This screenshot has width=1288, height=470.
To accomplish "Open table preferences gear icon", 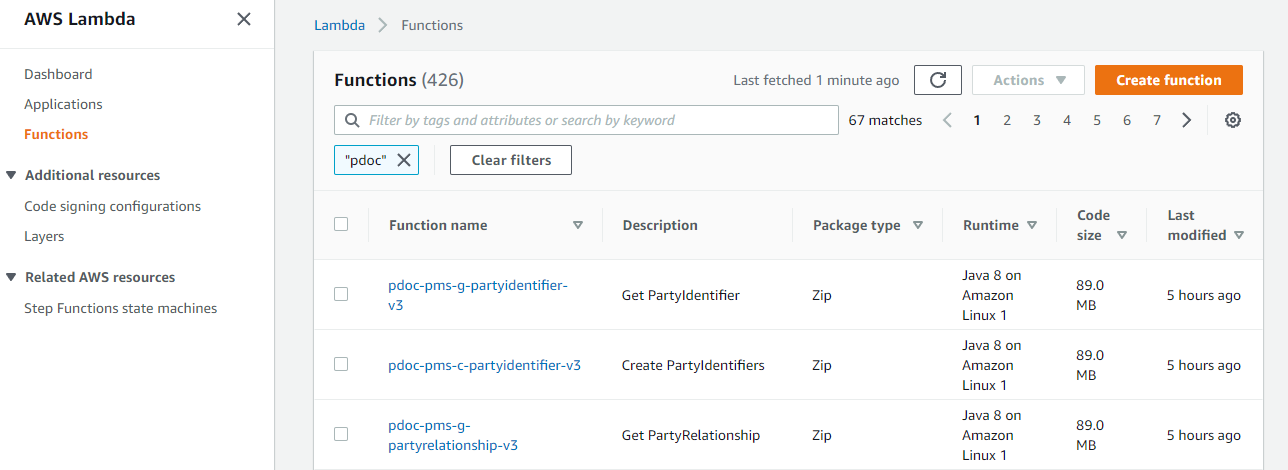I will tap(1233, 120).
